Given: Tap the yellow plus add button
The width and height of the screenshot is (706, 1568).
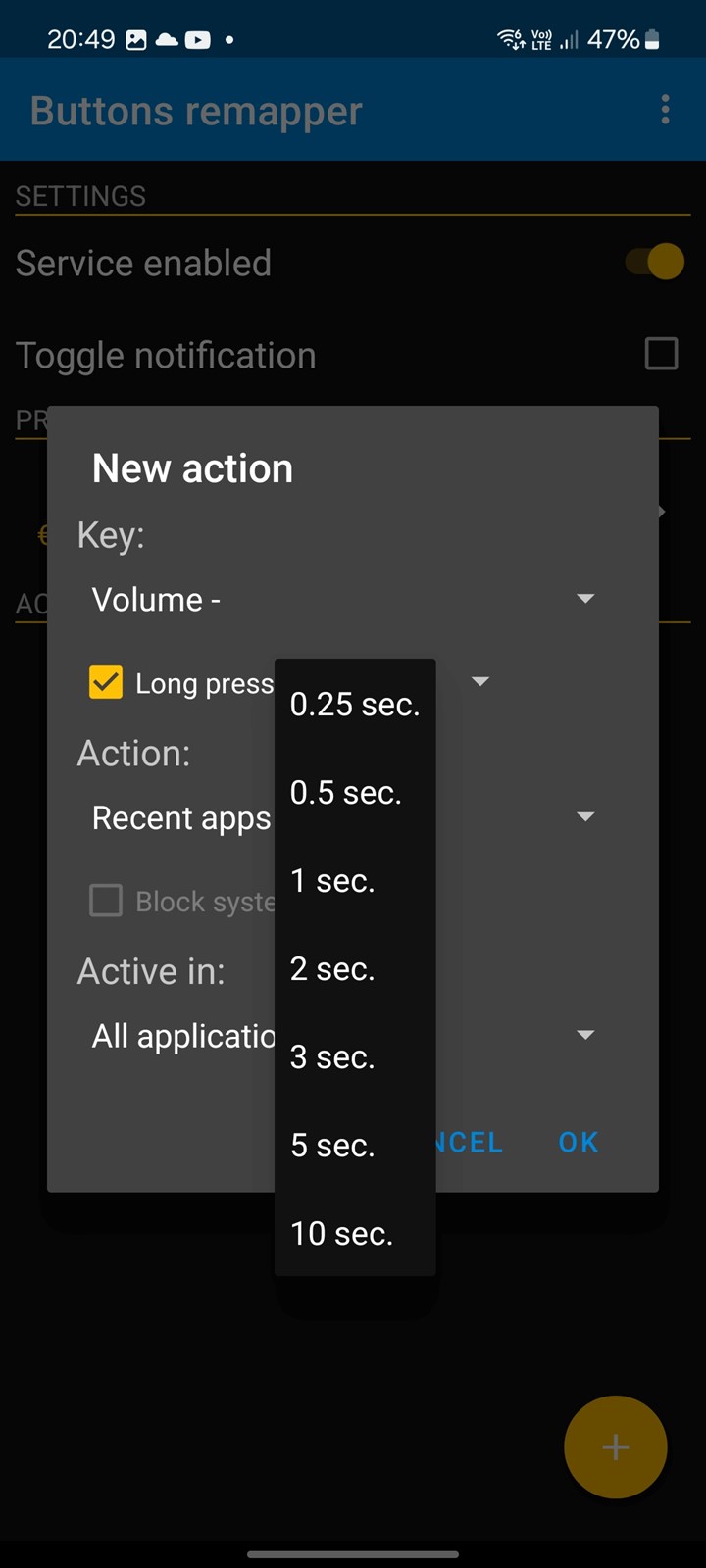Looking at the screenshot, I should tap(616, 1446).
